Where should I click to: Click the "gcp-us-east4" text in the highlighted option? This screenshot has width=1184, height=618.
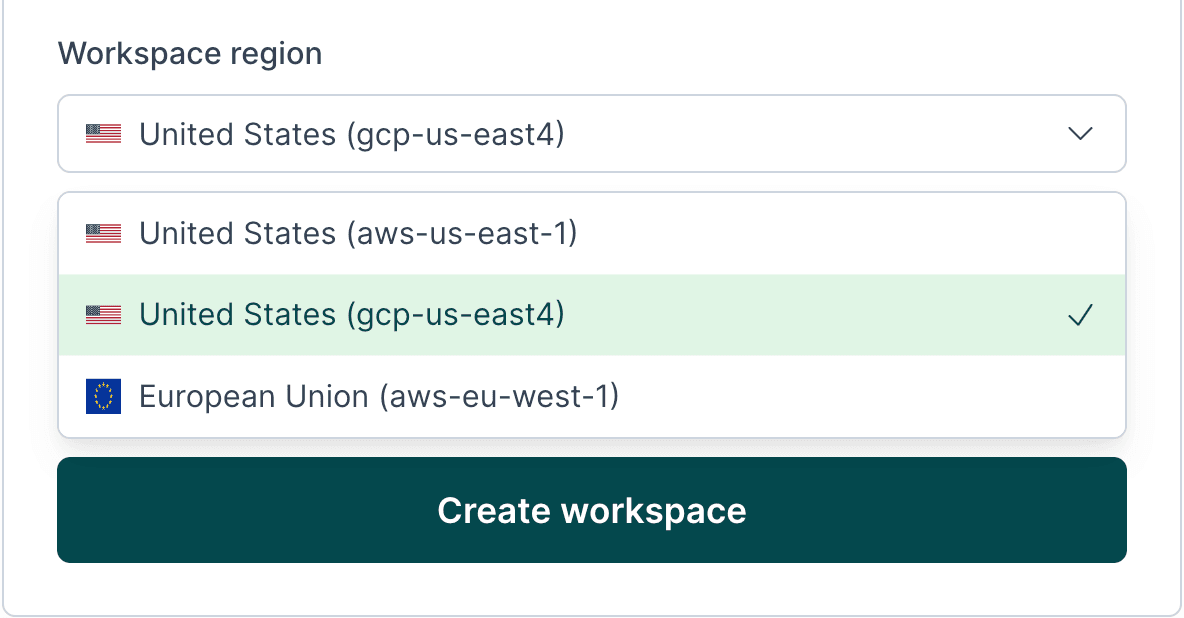click(x=455, y=315)
